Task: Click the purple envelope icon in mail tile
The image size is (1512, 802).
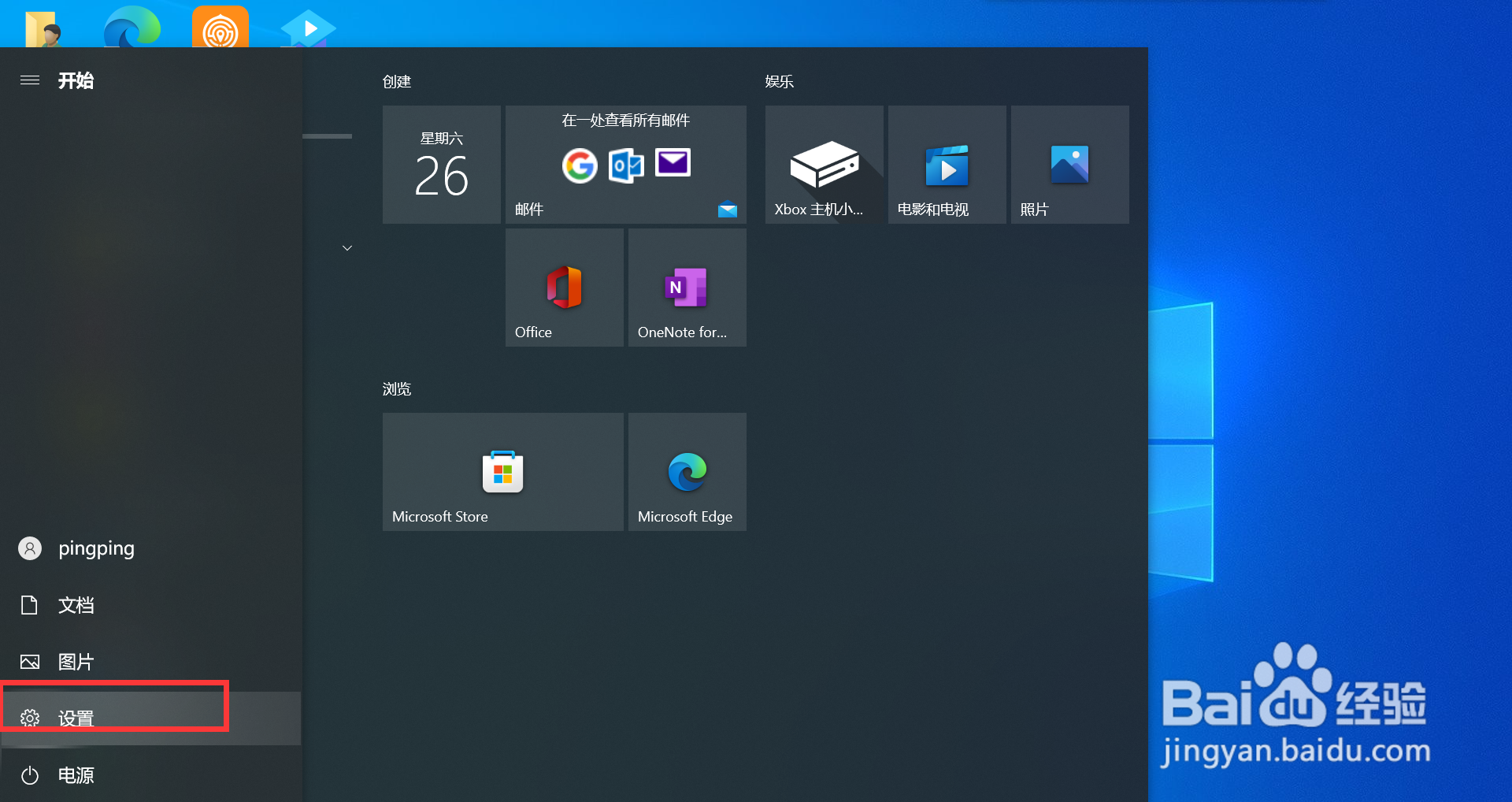Action: (673, 162)
